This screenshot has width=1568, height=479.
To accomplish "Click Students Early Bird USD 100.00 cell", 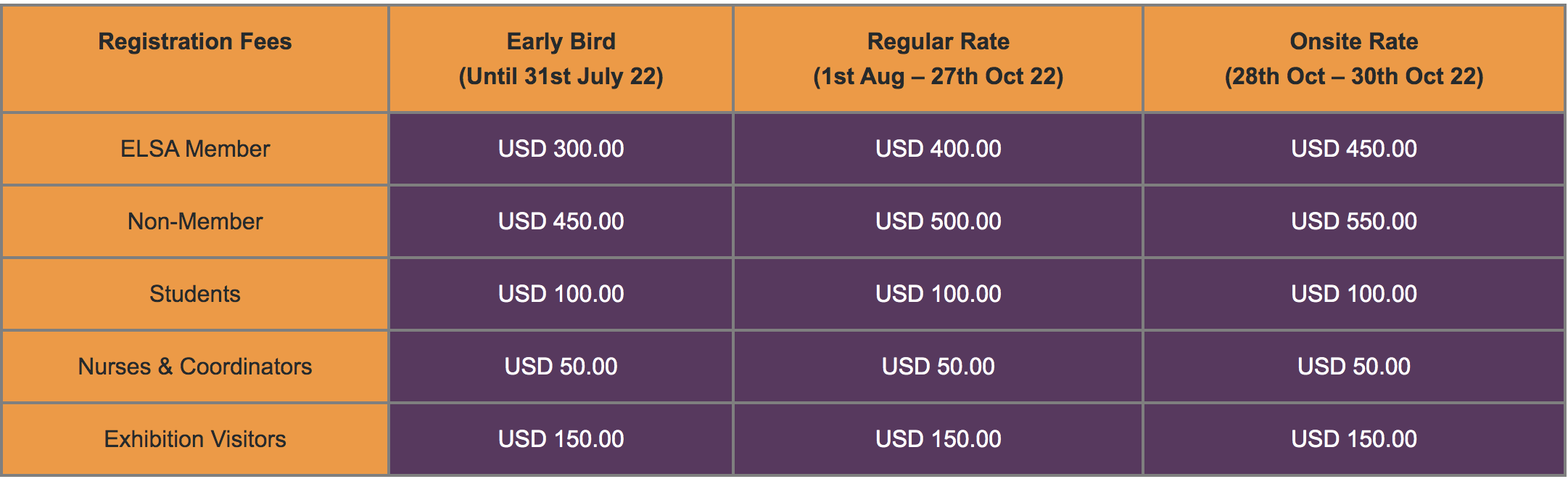I will [x=561, y=294].
